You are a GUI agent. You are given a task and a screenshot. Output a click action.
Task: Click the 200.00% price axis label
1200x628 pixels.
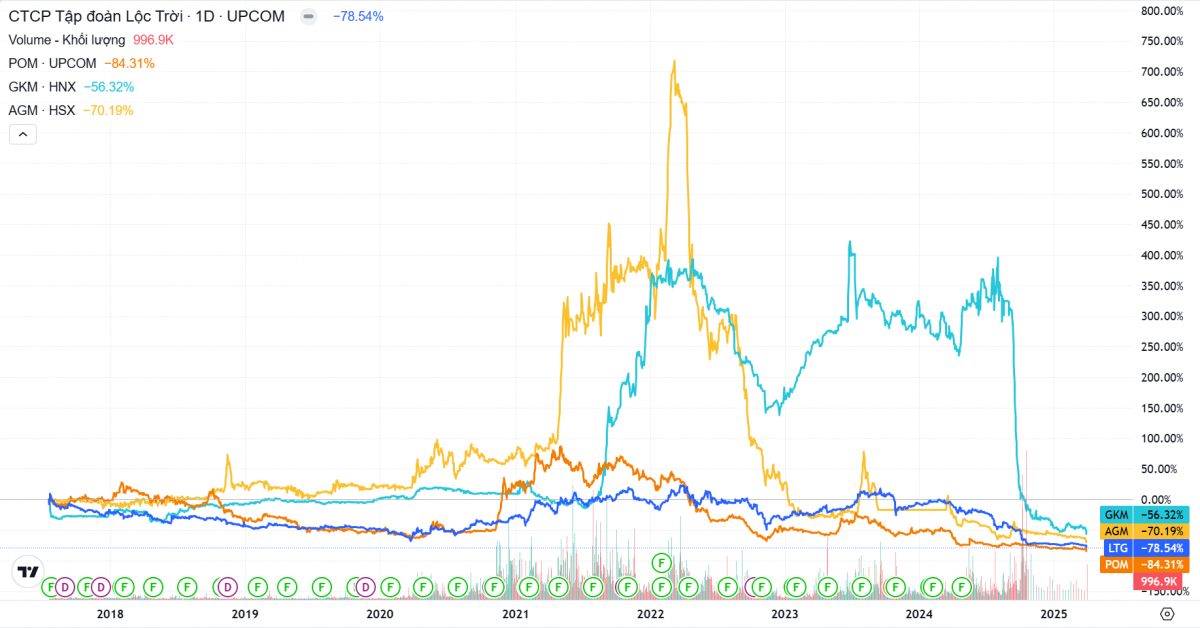point(1162,377)
